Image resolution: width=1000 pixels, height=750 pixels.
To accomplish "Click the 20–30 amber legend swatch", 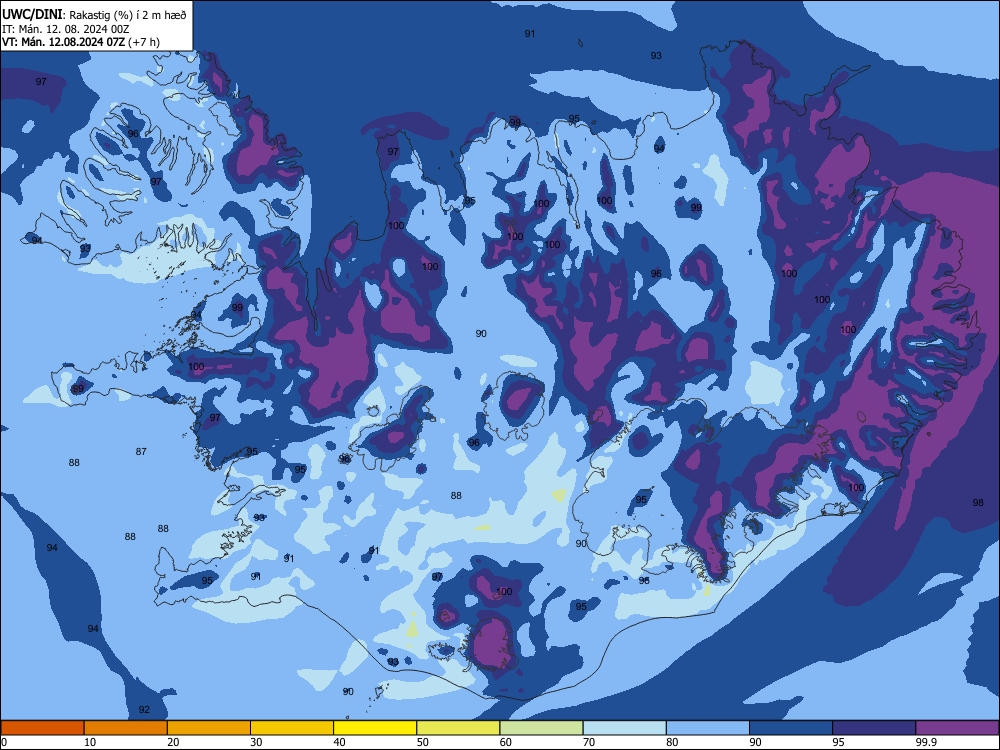I will pos(209,728).
